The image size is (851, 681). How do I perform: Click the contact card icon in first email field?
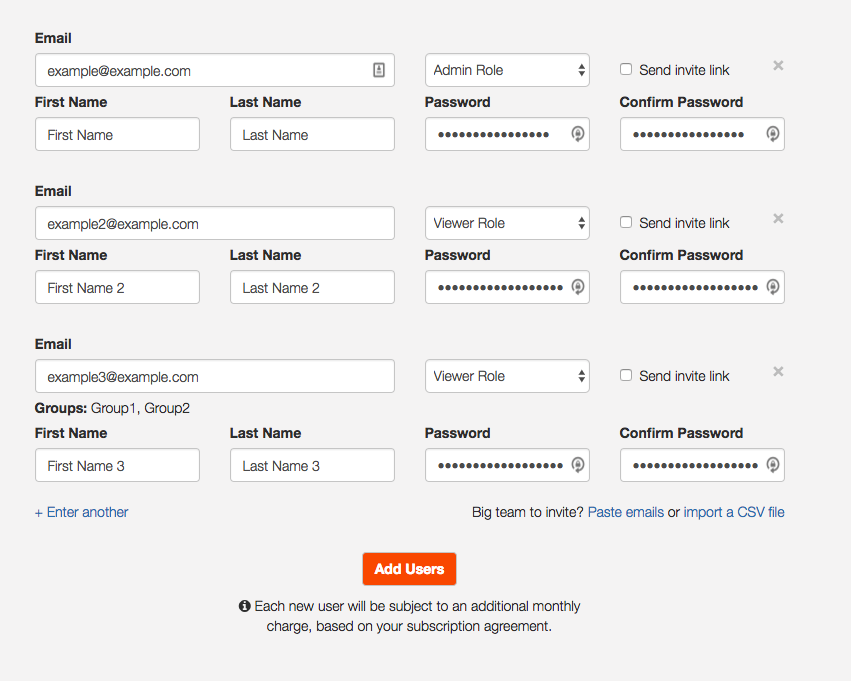tap(379, 70)
